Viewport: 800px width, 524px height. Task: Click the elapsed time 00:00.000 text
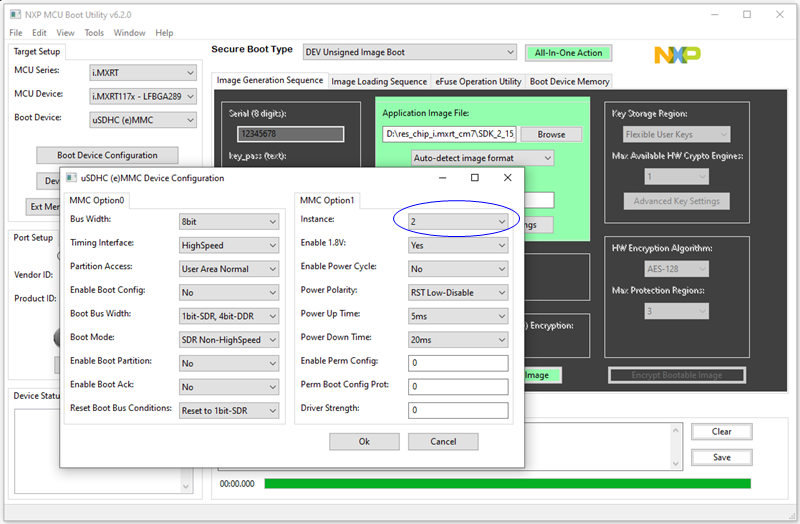coord(237,484)
